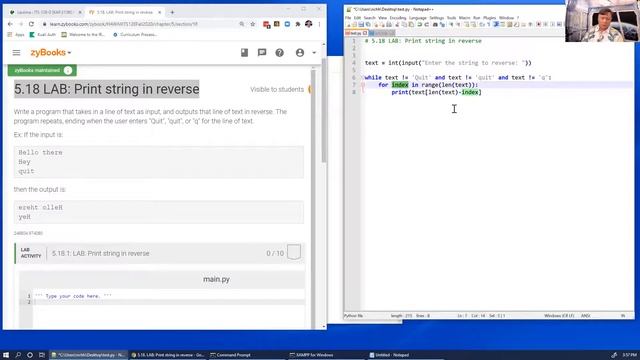Open the Chrome profile avatar
The height and width of the screenshot is (360, 640).
pyautogui.click(x=309, y=24)
